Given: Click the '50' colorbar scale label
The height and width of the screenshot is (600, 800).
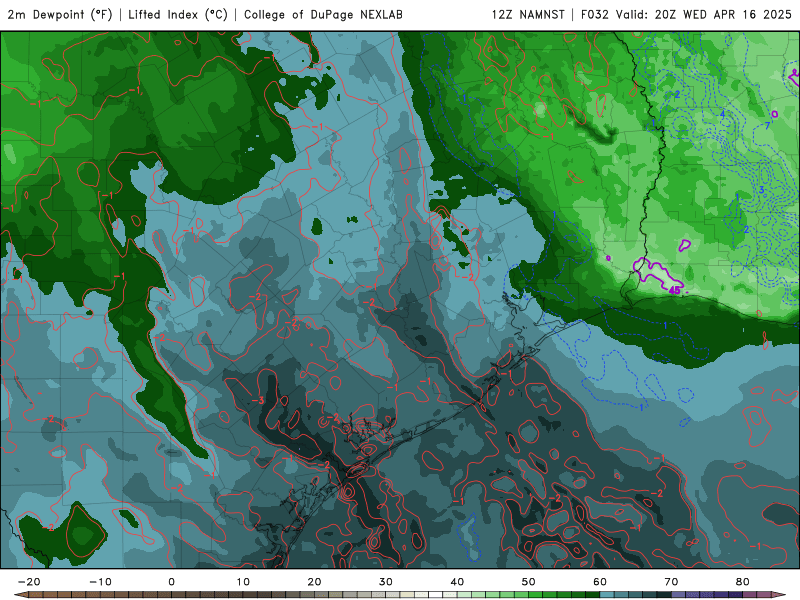Looking at the screenshot, I should click(529, 582).
